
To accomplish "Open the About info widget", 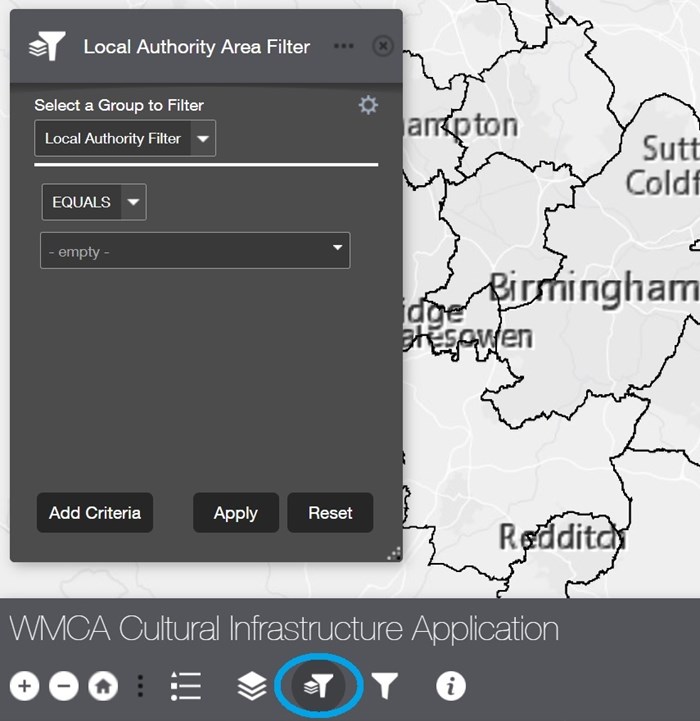I will click(451, 686).
